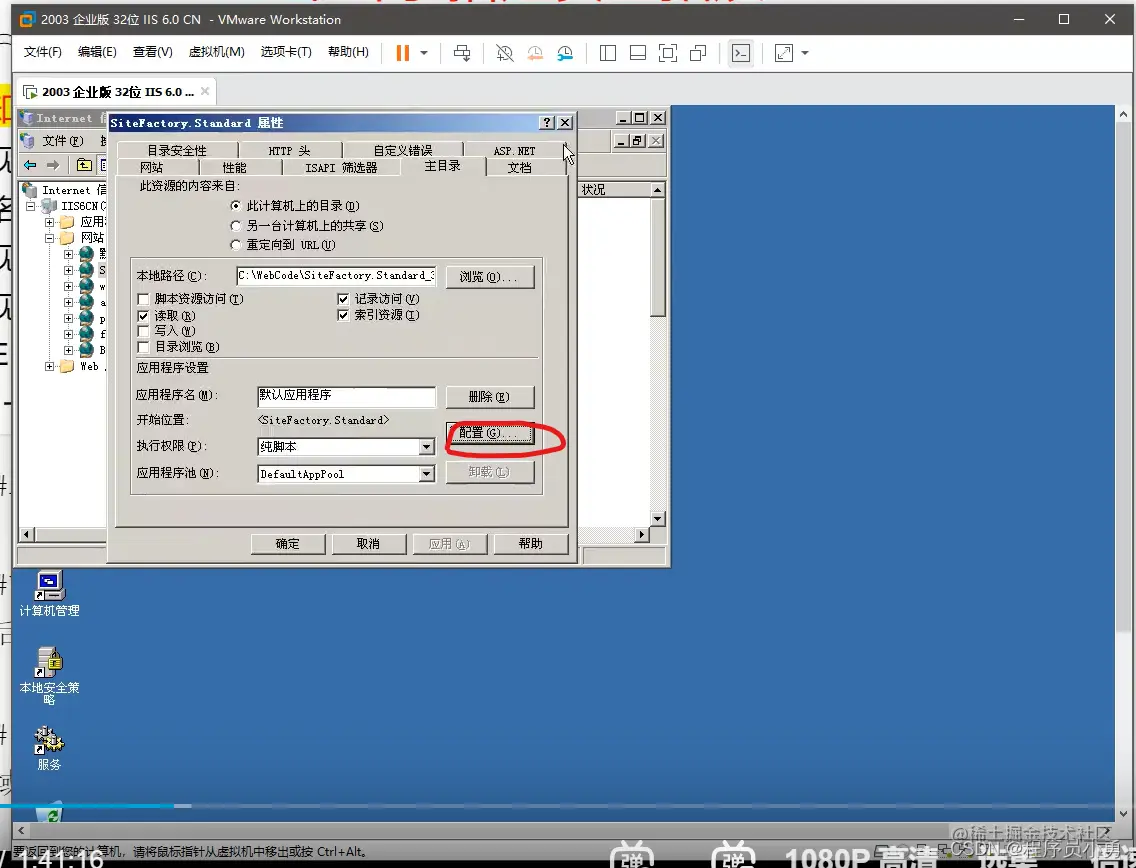Viewport: 1136px width, 868px height.
Task: Toggle the VMware sidebar library panel icon
Action: click(x=608, y=53)
